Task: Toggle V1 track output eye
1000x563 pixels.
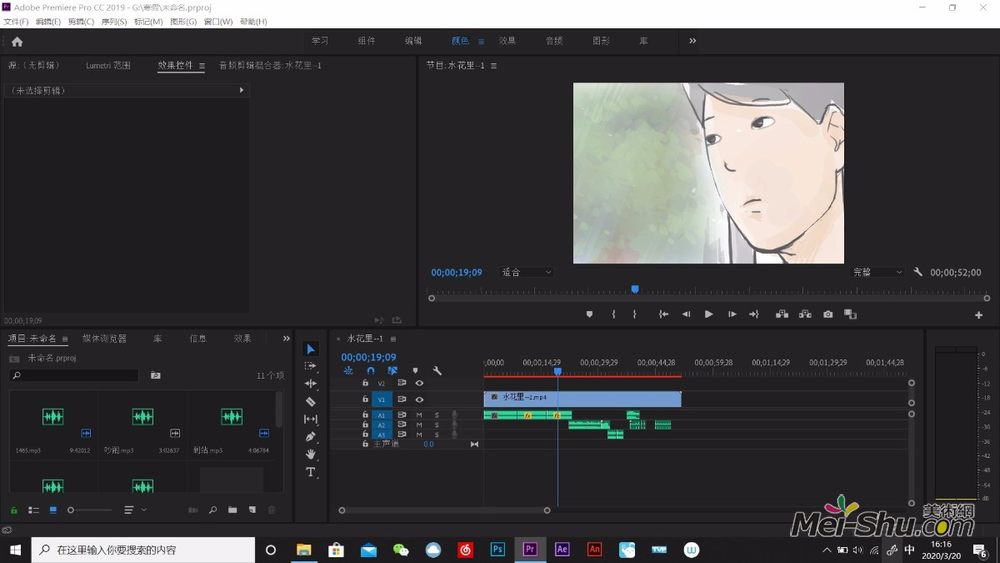Action: click(x=419, y=399)
